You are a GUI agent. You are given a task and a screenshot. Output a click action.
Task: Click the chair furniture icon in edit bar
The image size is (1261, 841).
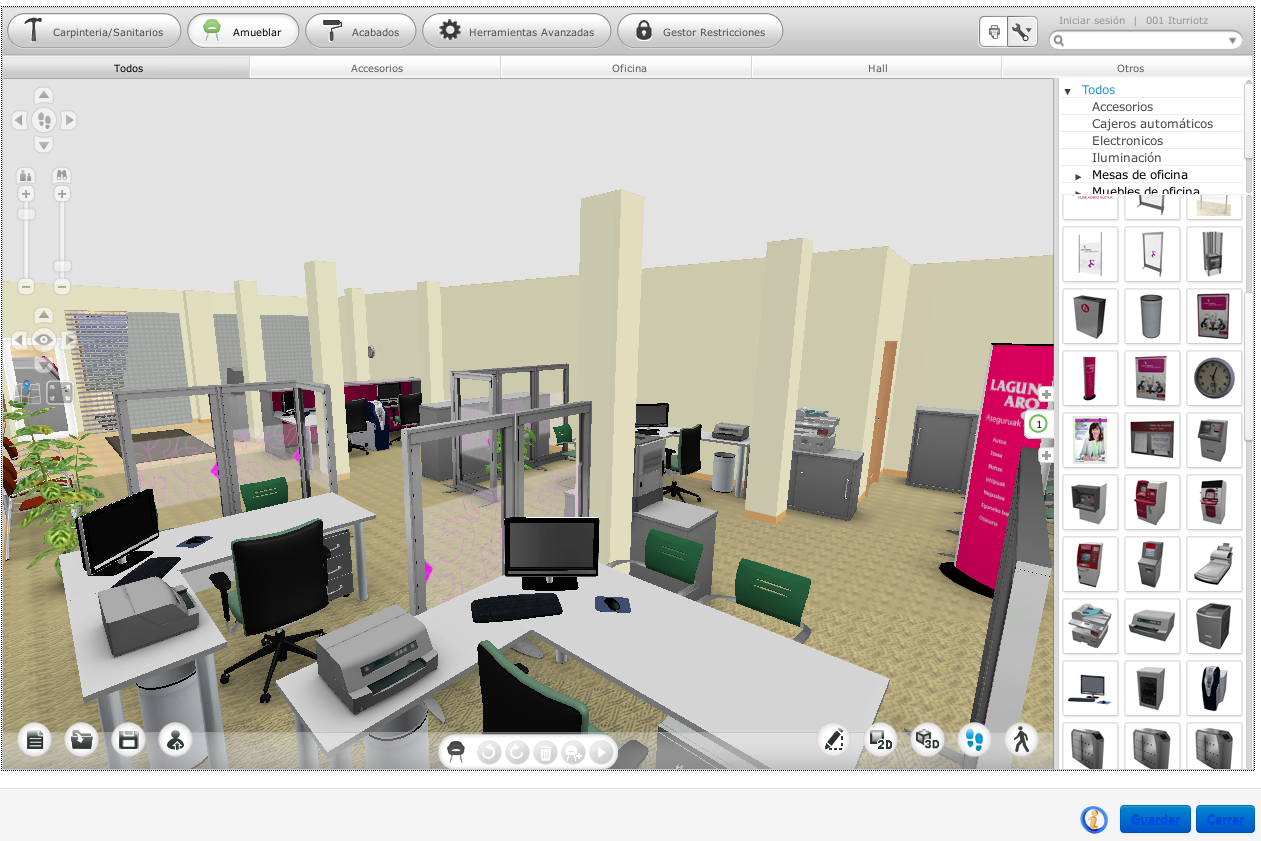[x=456, y=751]
